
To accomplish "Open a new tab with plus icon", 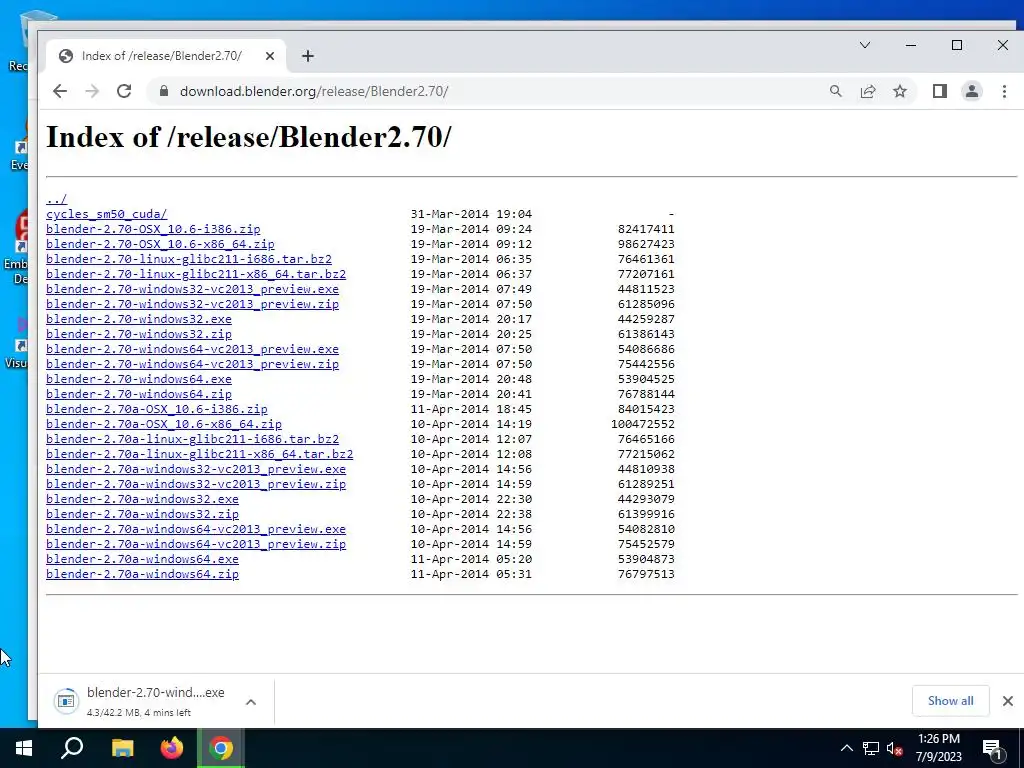I will pyautogui.click(x=308, y=56).
